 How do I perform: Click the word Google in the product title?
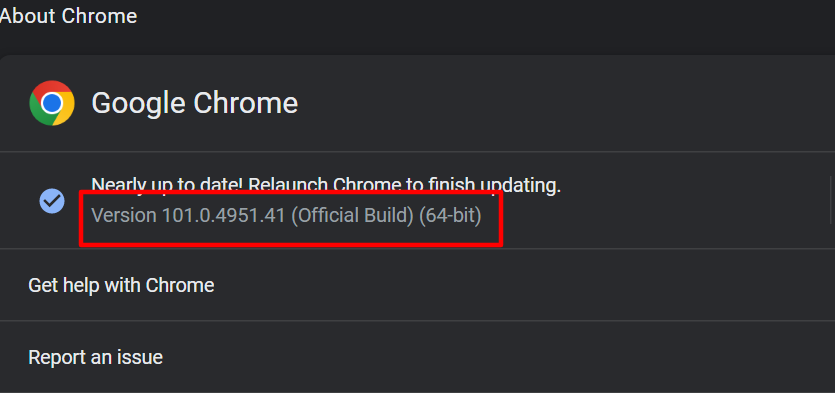(137, 103)
